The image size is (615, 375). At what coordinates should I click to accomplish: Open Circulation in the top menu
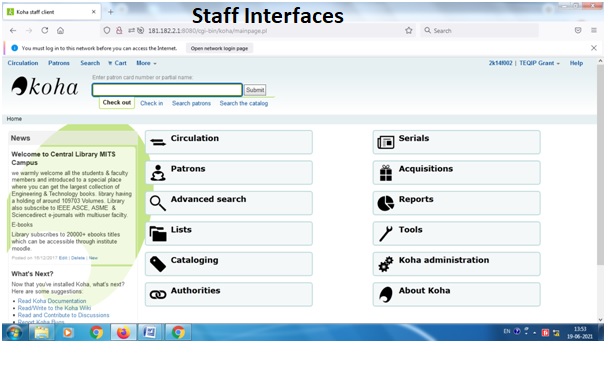point(23,63)
